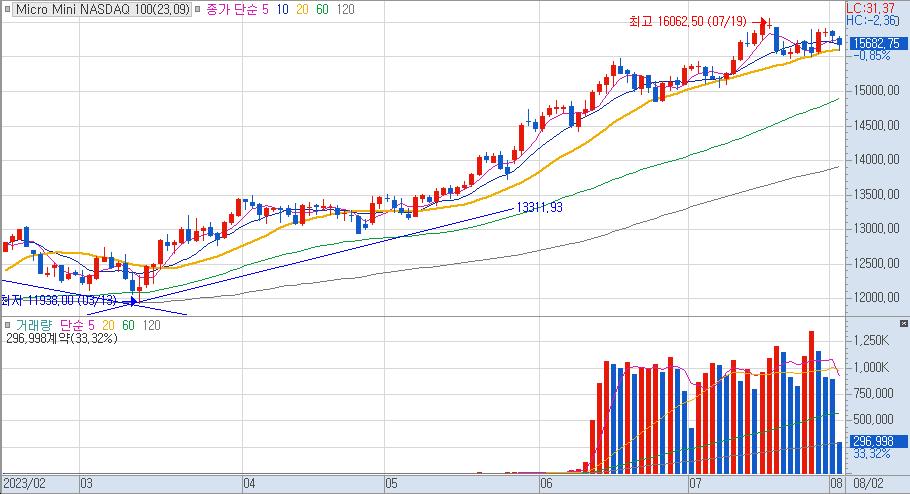Click the 13500,00 price axis label
Viewport: 910px width, 494px height.
tap(876, 194)
